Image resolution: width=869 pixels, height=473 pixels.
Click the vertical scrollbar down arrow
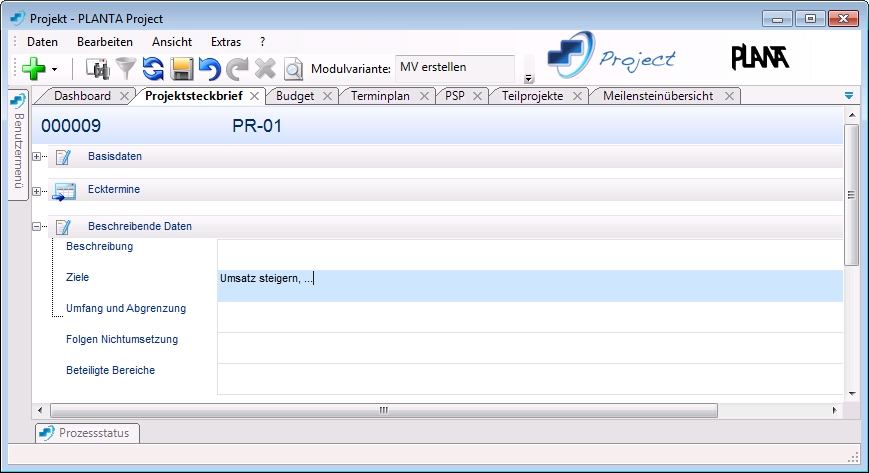tap(852, 394)
